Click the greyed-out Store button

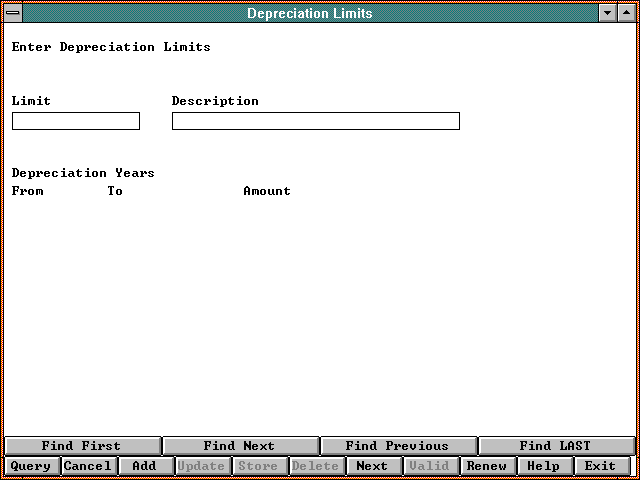[259, 466]
